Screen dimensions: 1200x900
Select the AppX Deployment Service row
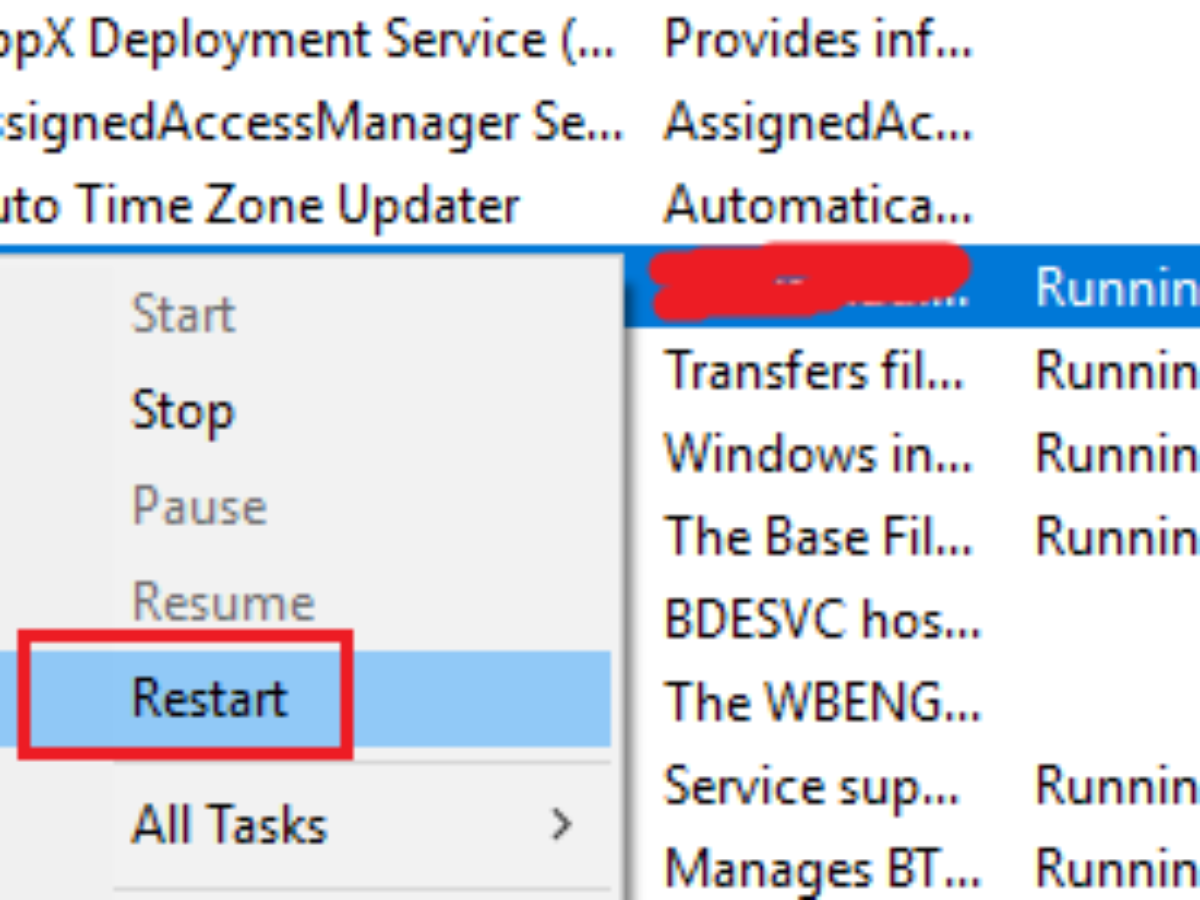tap(300, 40)
